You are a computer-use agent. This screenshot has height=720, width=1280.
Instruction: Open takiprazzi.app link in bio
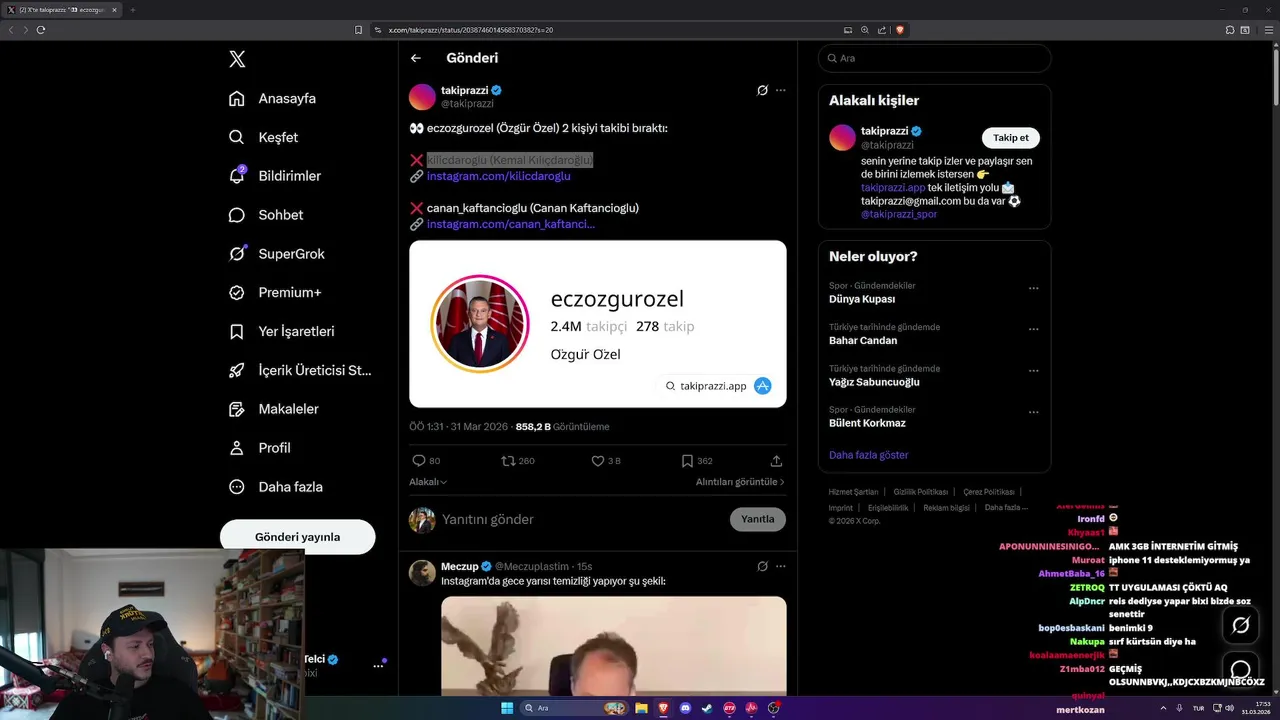893,188
